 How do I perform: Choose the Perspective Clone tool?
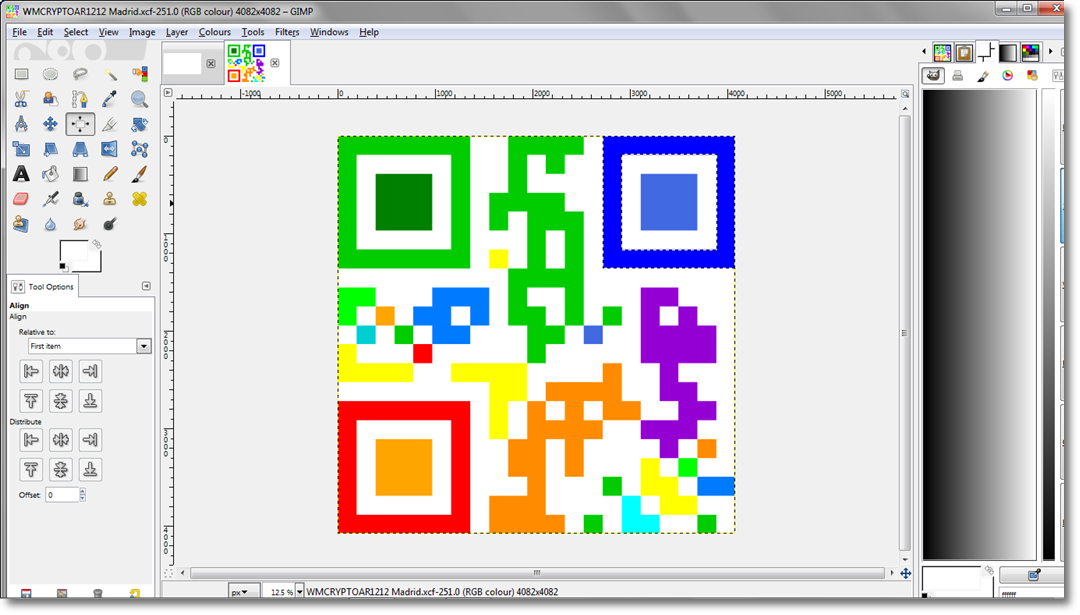point(21,224)
